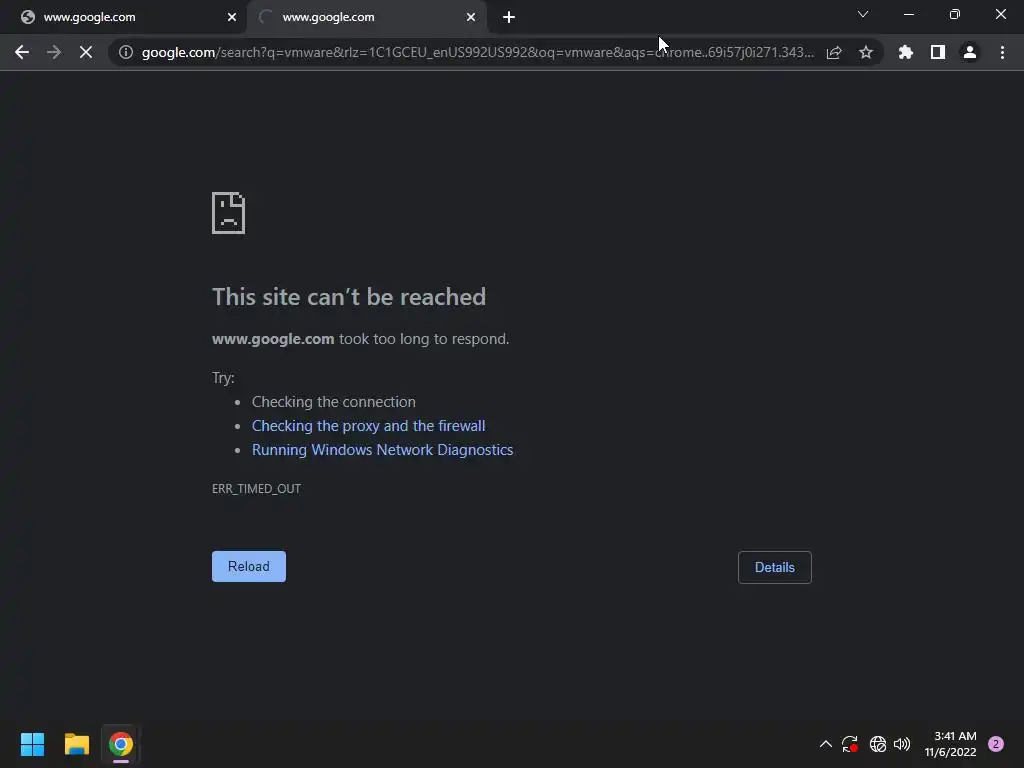View site information icon in address bar
The width and height of the screenshot is (1024, 768).
(126, 52)
